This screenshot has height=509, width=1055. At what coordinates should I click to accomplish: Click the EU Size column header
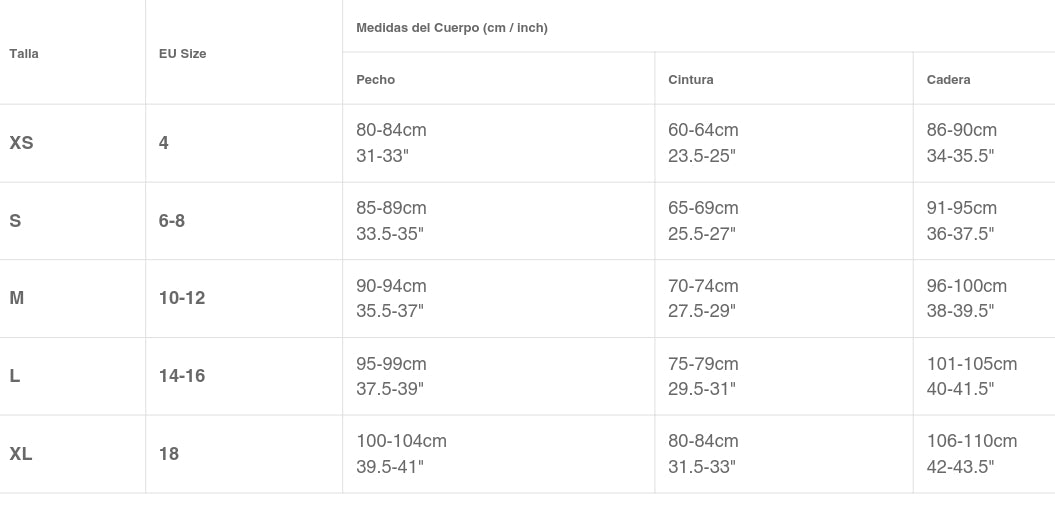coord(182,54)
